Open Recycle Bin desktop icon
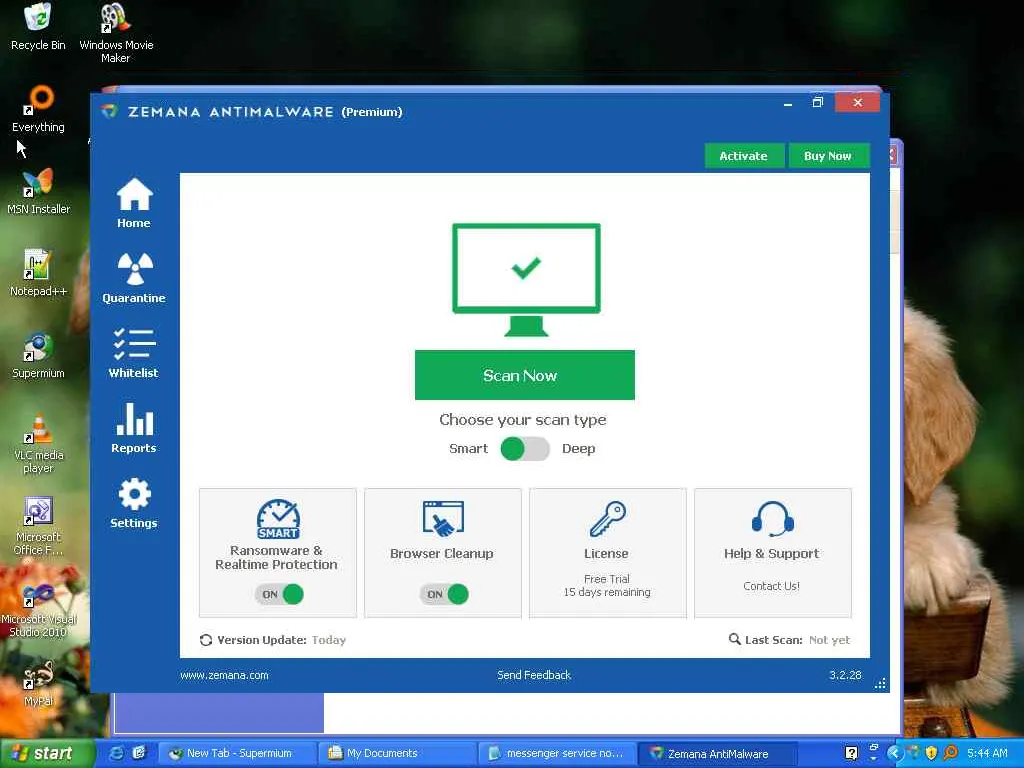 pyautogui.click(x=38, y=27)
